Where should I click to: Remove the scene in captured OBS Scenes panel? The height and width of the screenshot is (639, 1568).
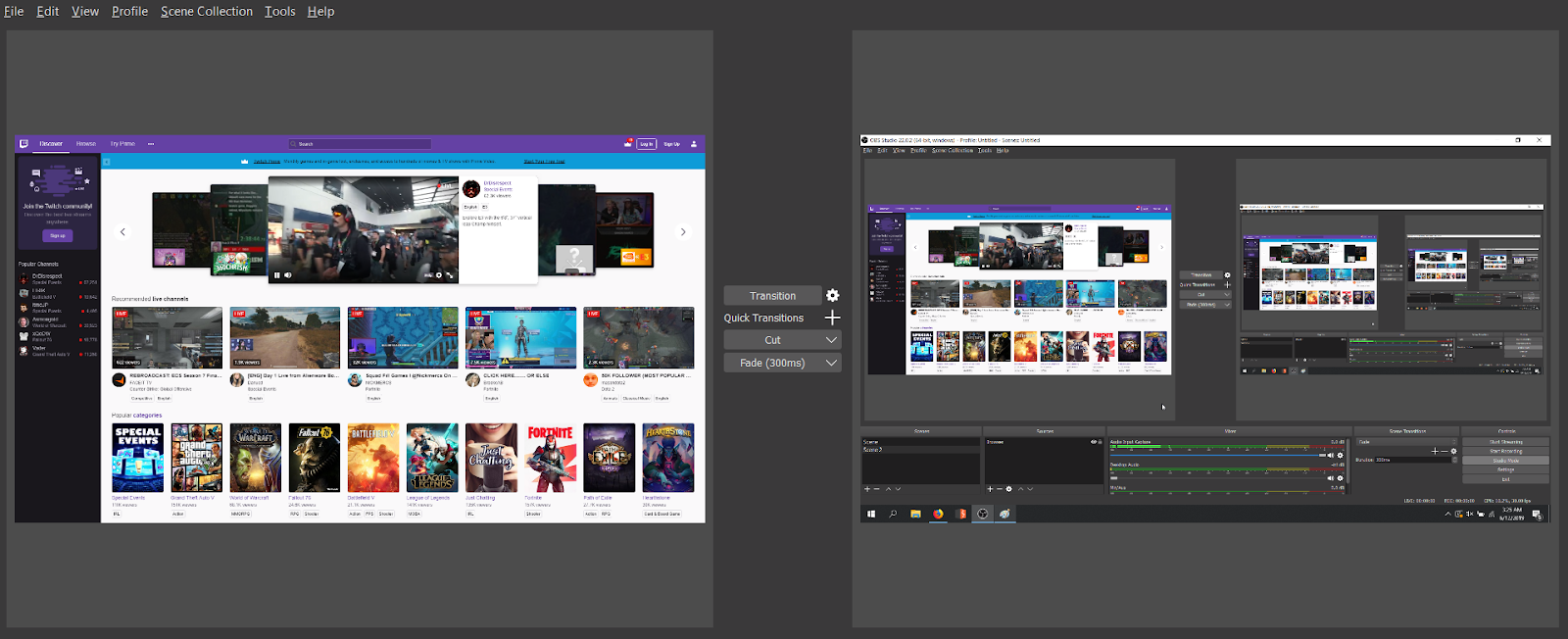(876, 489)
